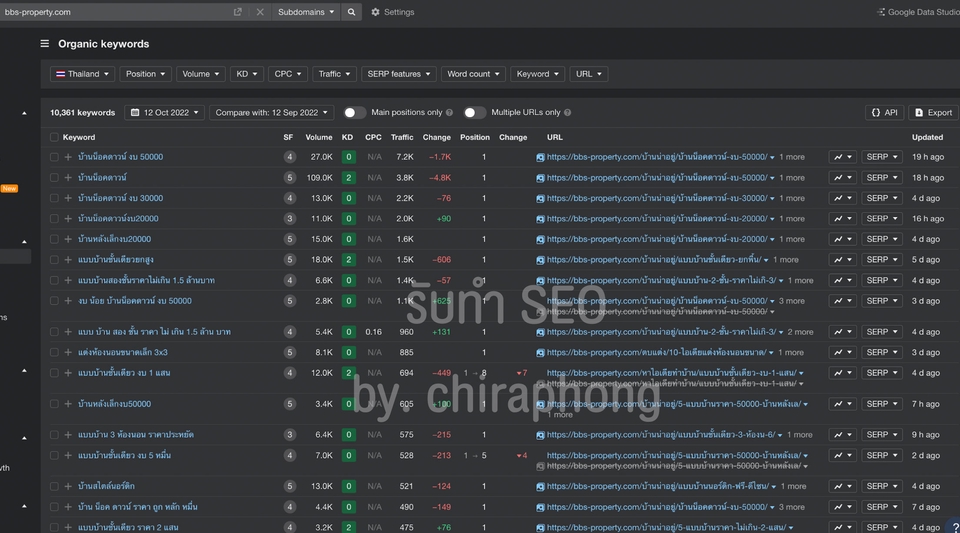Screen dimensions: 960x533
Task: Sort by CPC column header
Action: [373, 138]
